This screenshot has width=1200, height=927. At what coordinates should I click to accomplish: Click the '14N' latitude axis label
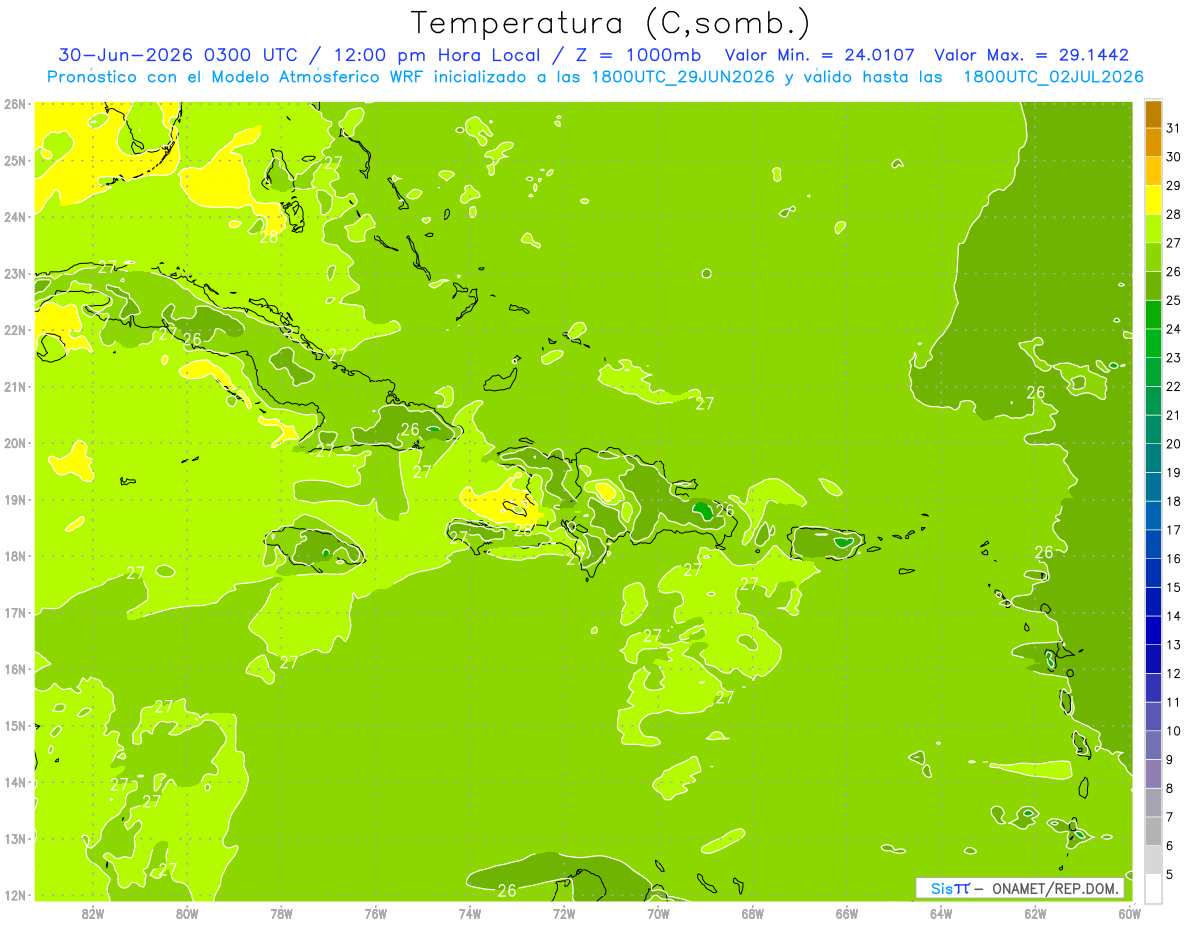[x=14, y=782]
